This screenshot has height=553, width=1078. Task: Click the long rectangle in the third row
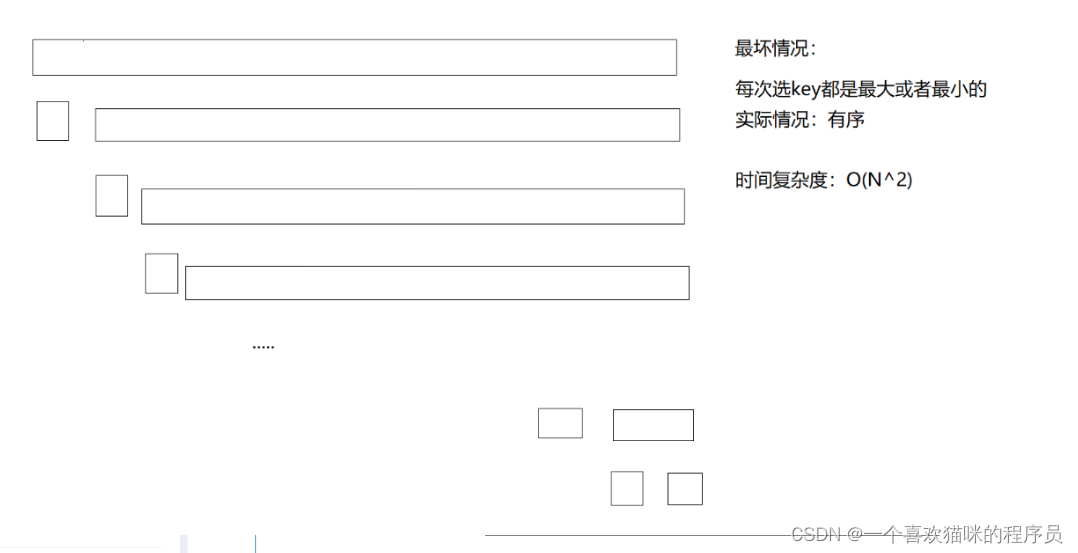412,206
